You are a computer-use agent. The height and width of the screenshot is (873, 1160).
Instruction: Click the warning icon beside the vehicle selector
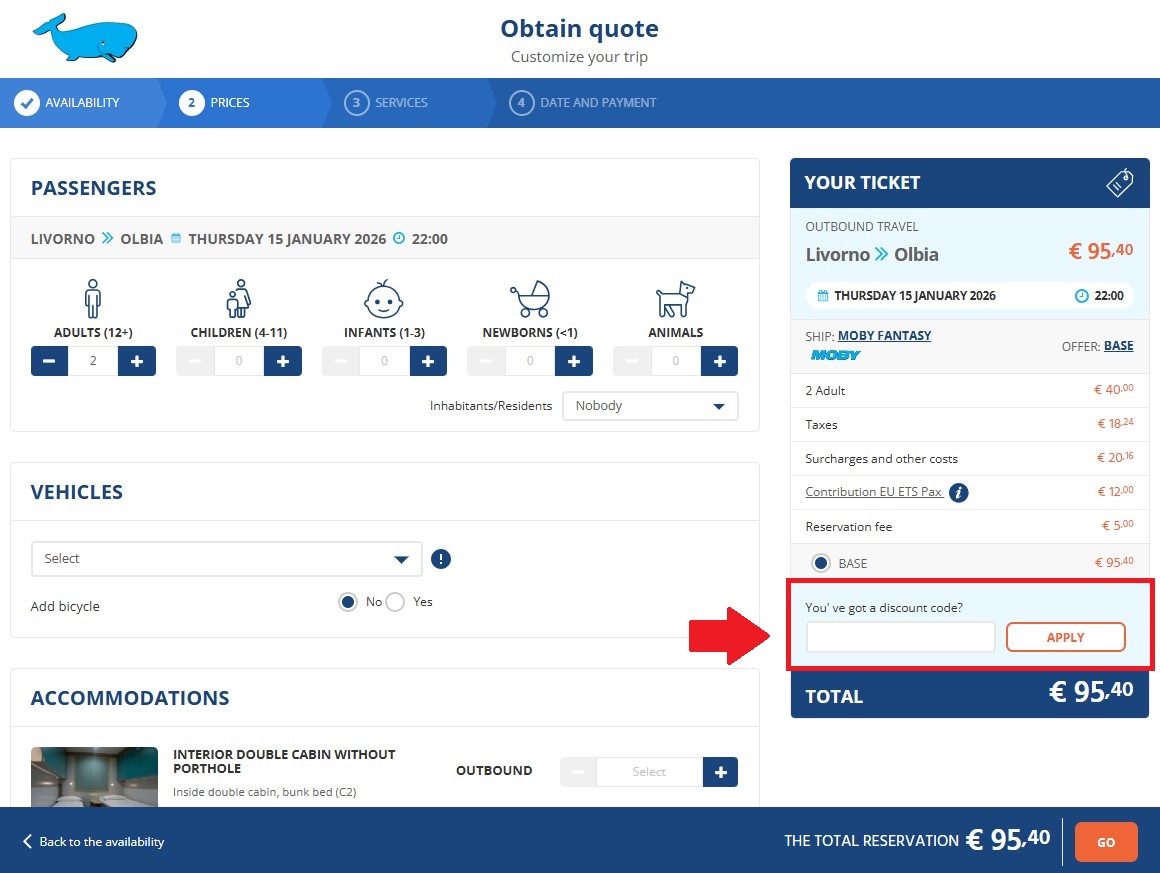pyautogui.click(x=441, y=559)
